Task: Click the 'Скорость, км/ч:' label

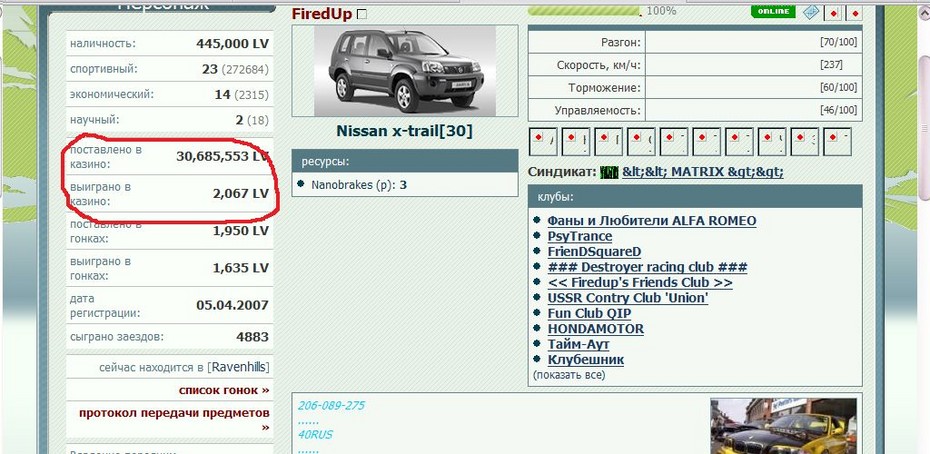Action: (x=599, y=65)
